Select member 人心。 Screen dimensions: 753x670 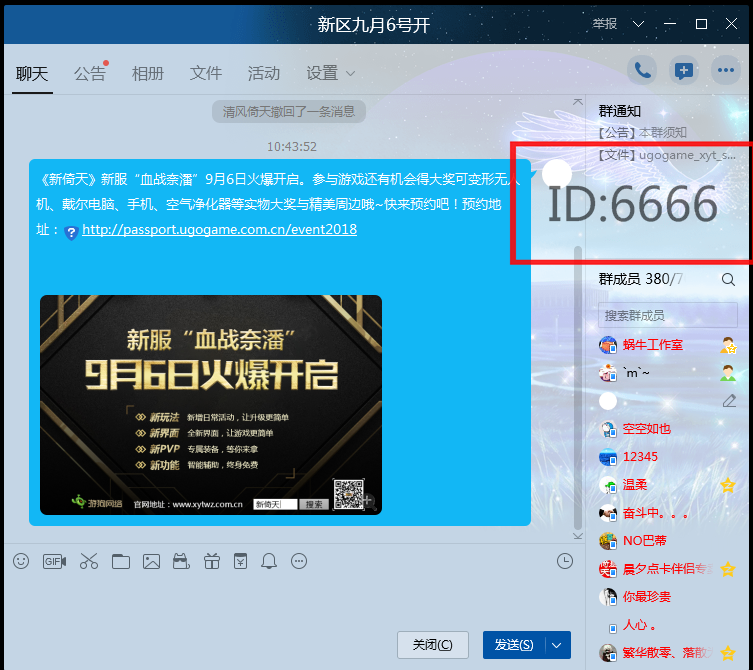click(640, 625)
